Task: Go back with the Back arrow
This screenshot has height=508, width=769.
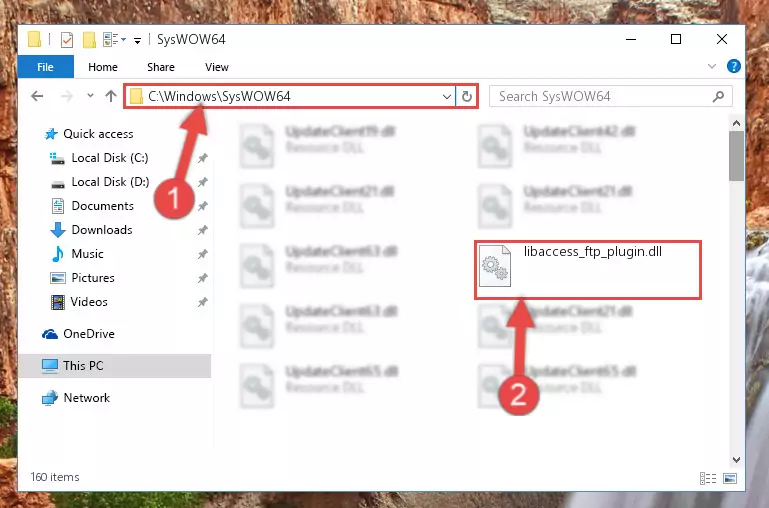Action: point(37,96)
